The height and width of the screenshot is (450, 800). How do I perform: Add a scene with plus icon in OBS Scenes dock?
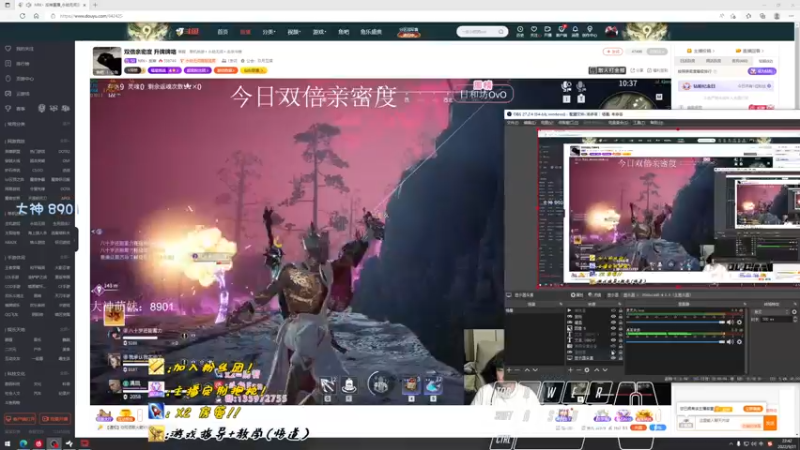(x=509, y=370)
